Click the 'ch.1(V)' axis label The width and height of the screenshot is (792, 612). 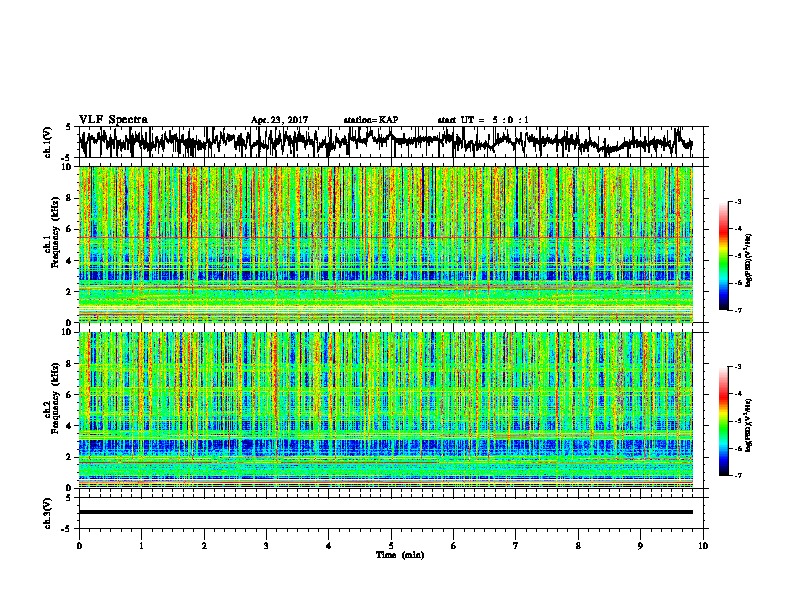click(47, 142)
